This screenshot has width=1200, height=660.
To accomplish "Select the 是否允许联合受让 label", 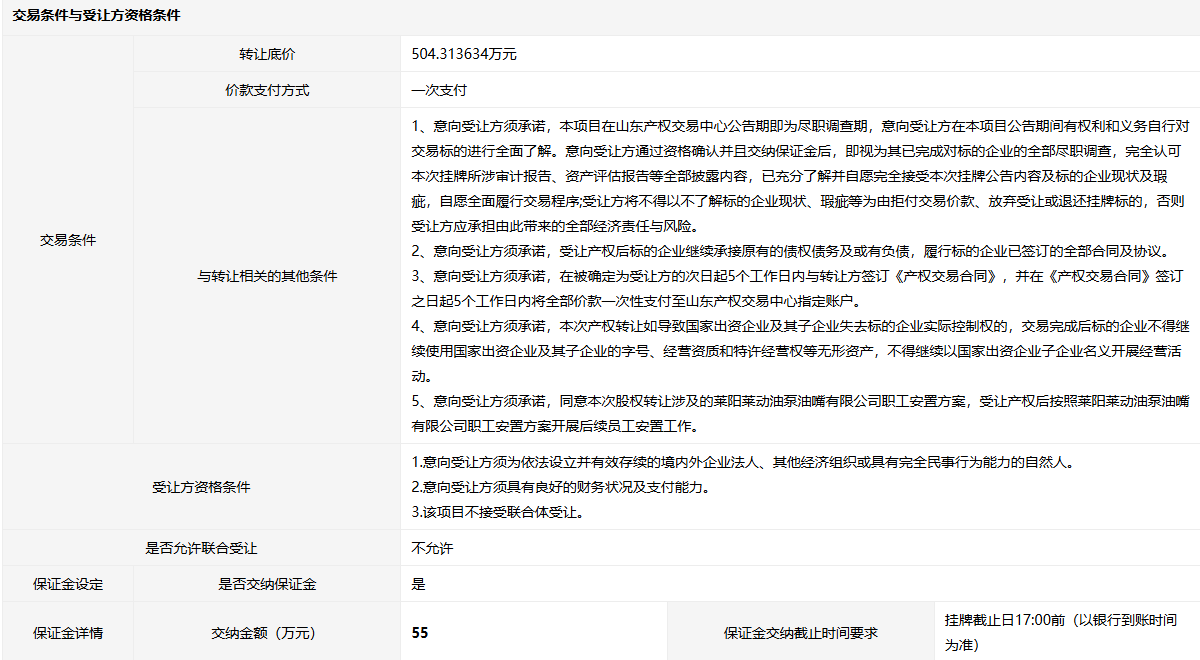I will tap(201, 548).
